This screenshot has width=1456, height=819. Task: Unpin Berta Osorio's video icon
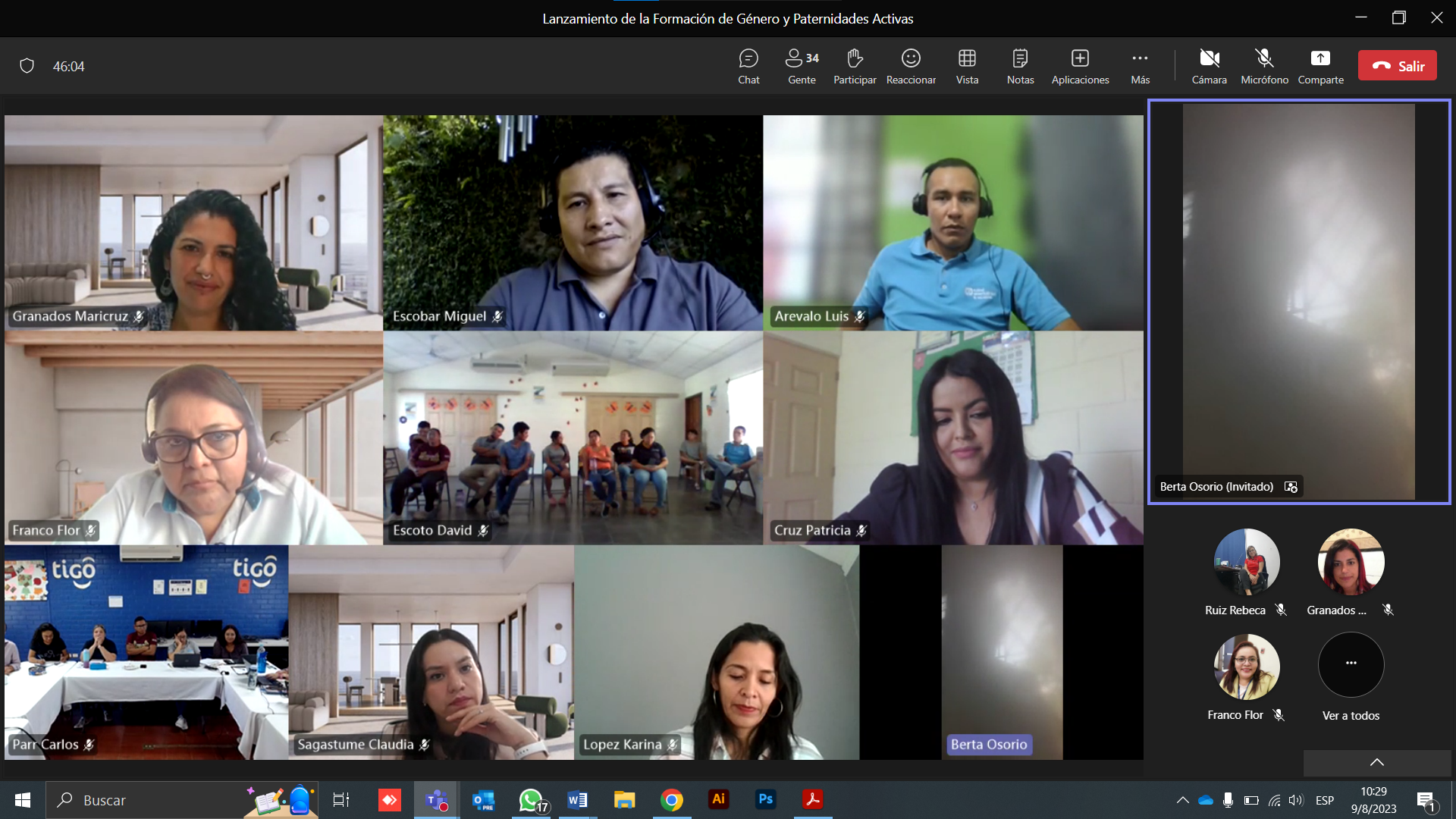[1291, 487]
